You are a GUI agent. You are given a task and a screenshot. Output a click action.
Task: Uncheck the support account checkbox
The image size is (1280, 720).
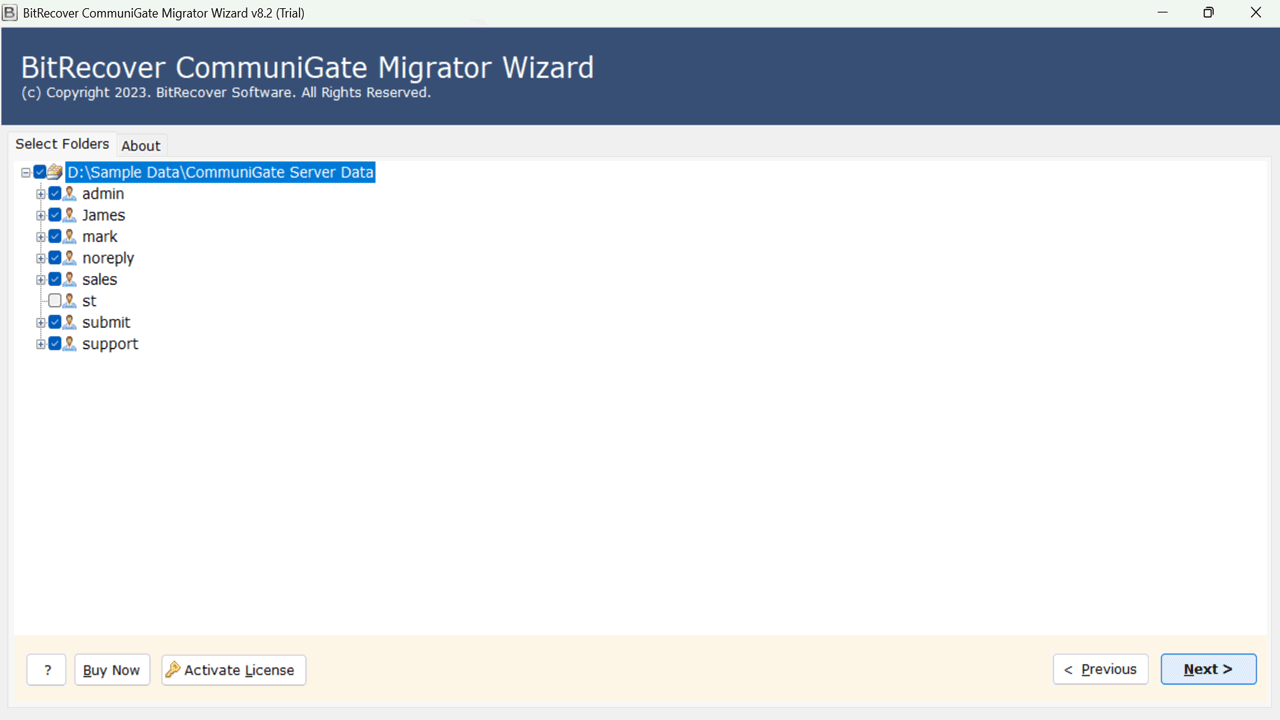coord(55,344)
